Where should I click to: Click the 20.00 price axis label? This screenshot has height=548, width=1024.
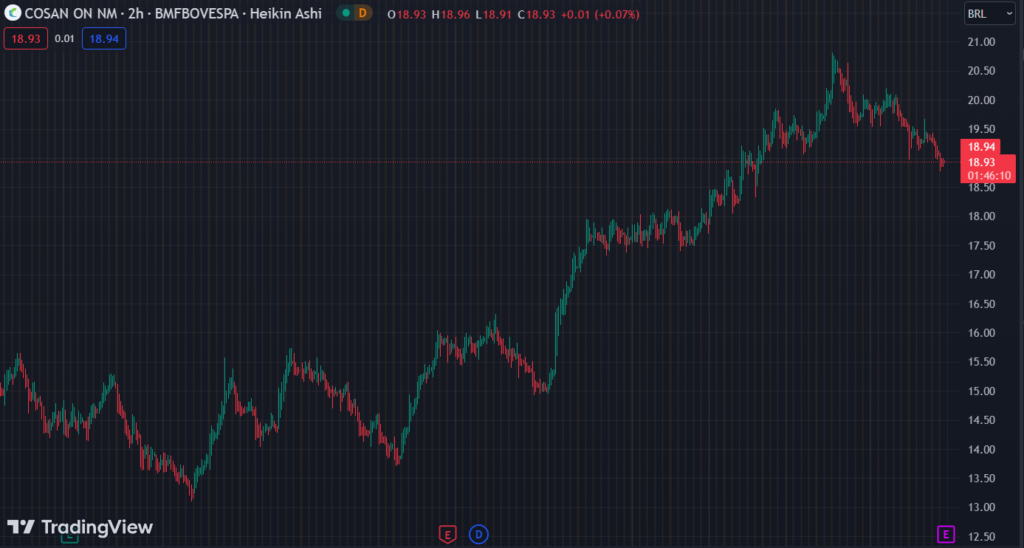point(982,100)
